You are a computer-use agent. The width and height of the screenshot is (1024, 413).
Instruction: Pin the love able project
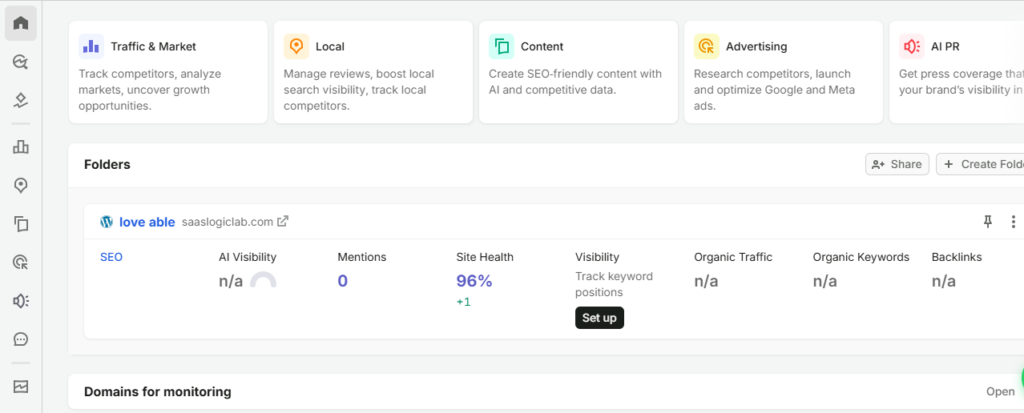click(x=987, y=222)
